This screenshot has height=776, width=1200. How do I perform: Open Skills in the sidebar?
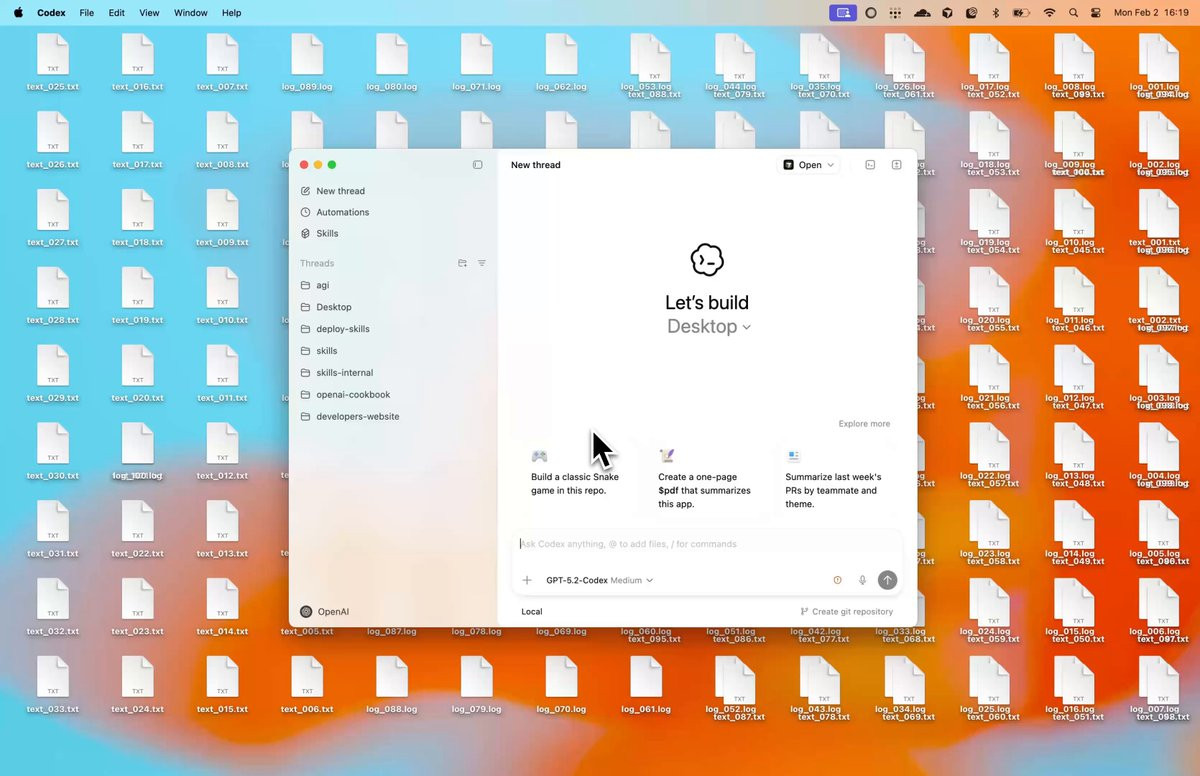click(x=393, y=233)
